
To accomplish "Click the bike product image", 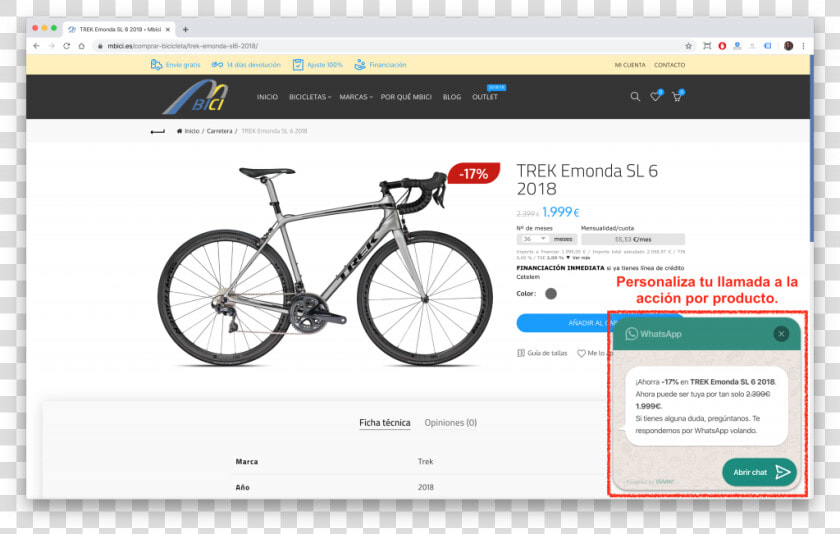I will [325, 266].
